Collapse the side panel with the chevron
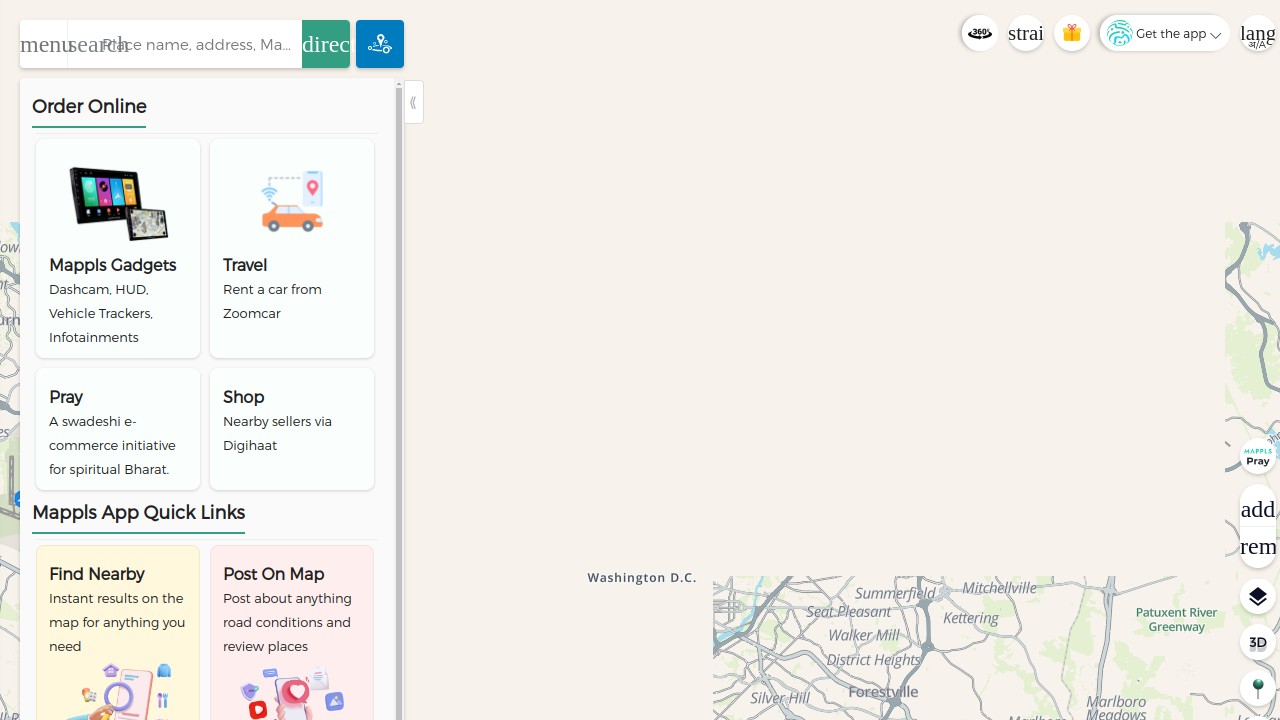 [413, 102]
